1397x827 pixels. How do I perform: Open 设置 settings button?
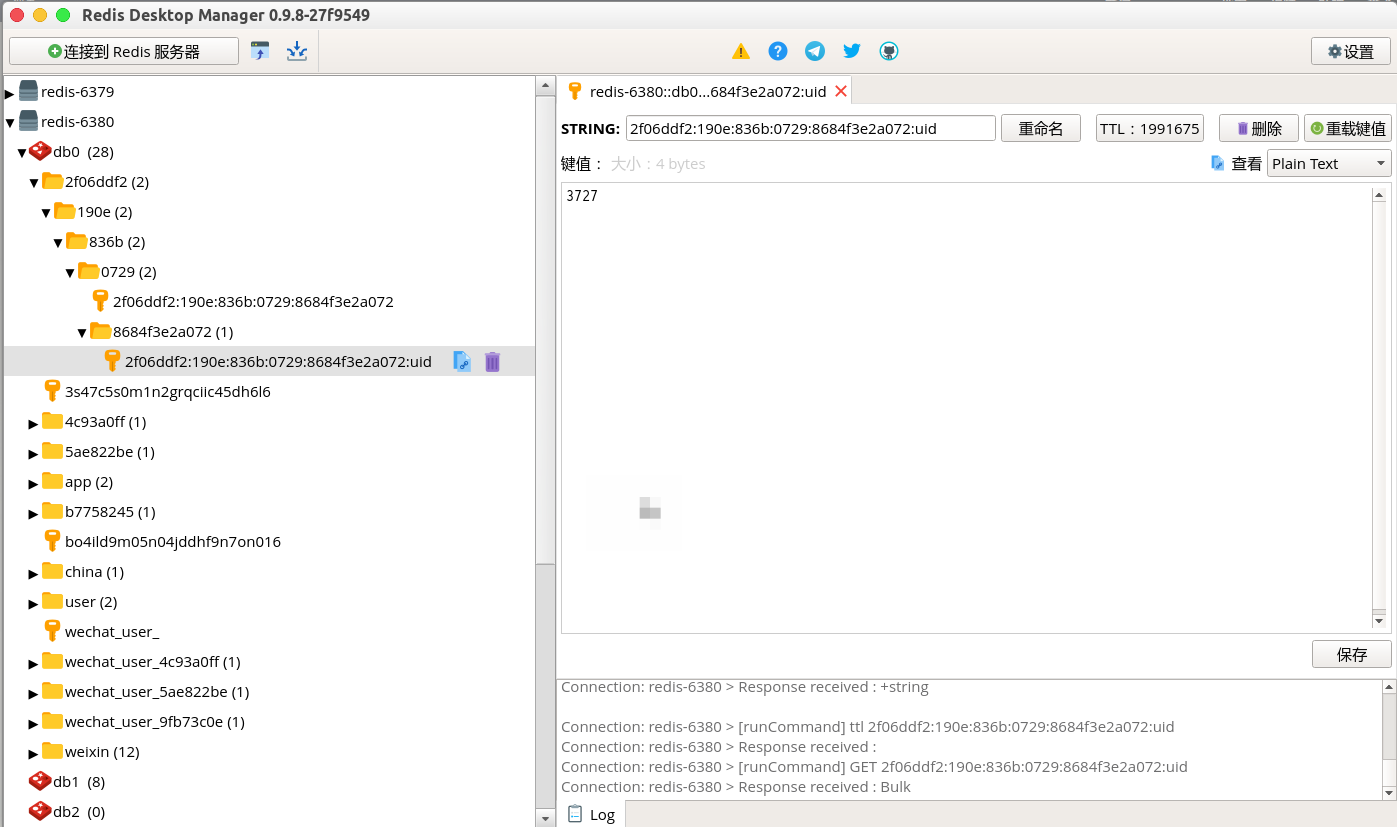pyautogui.click(x=1350, y=51)
